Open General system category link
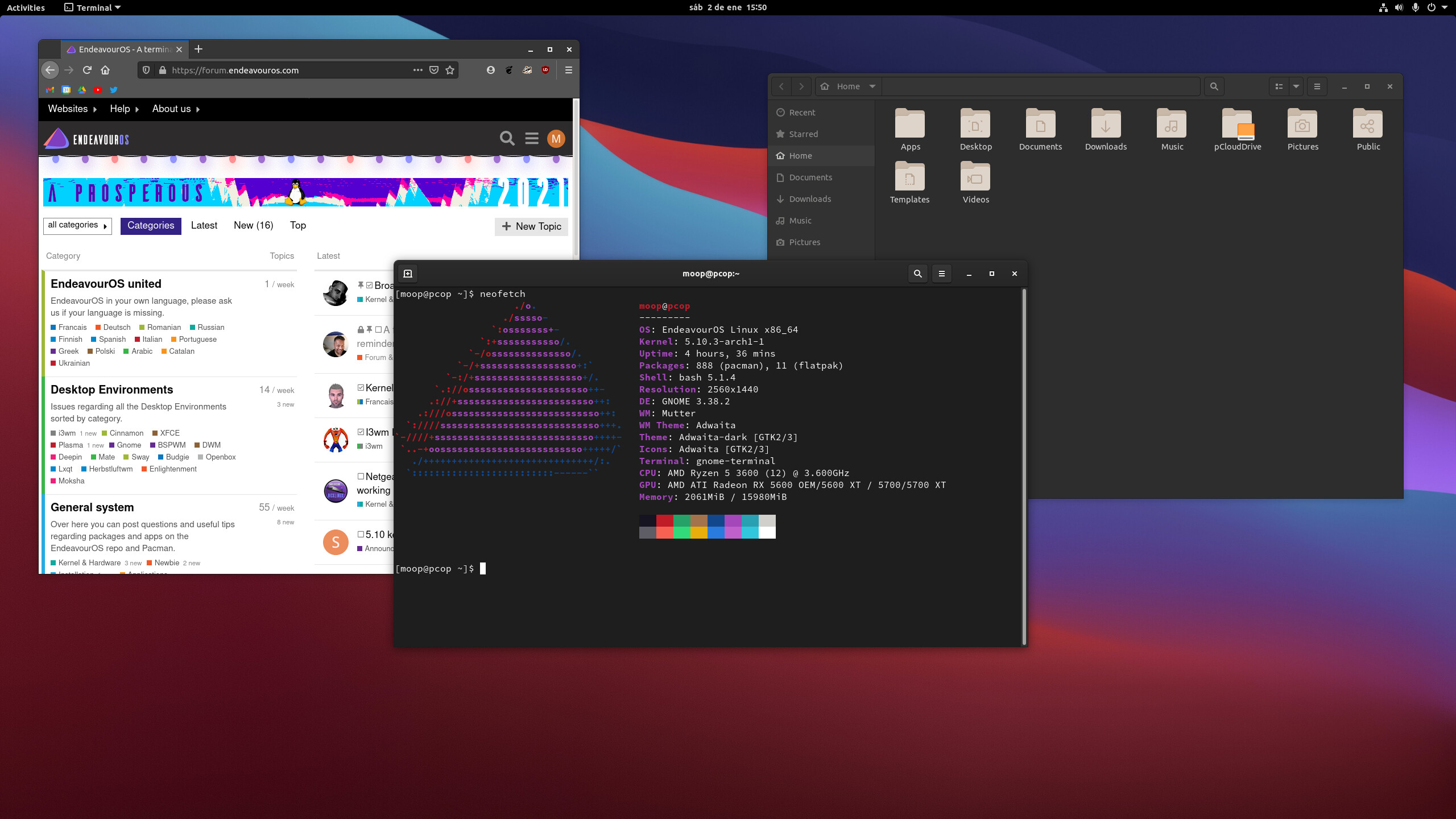Screen dimensions: 1456x819 point(92,507)
